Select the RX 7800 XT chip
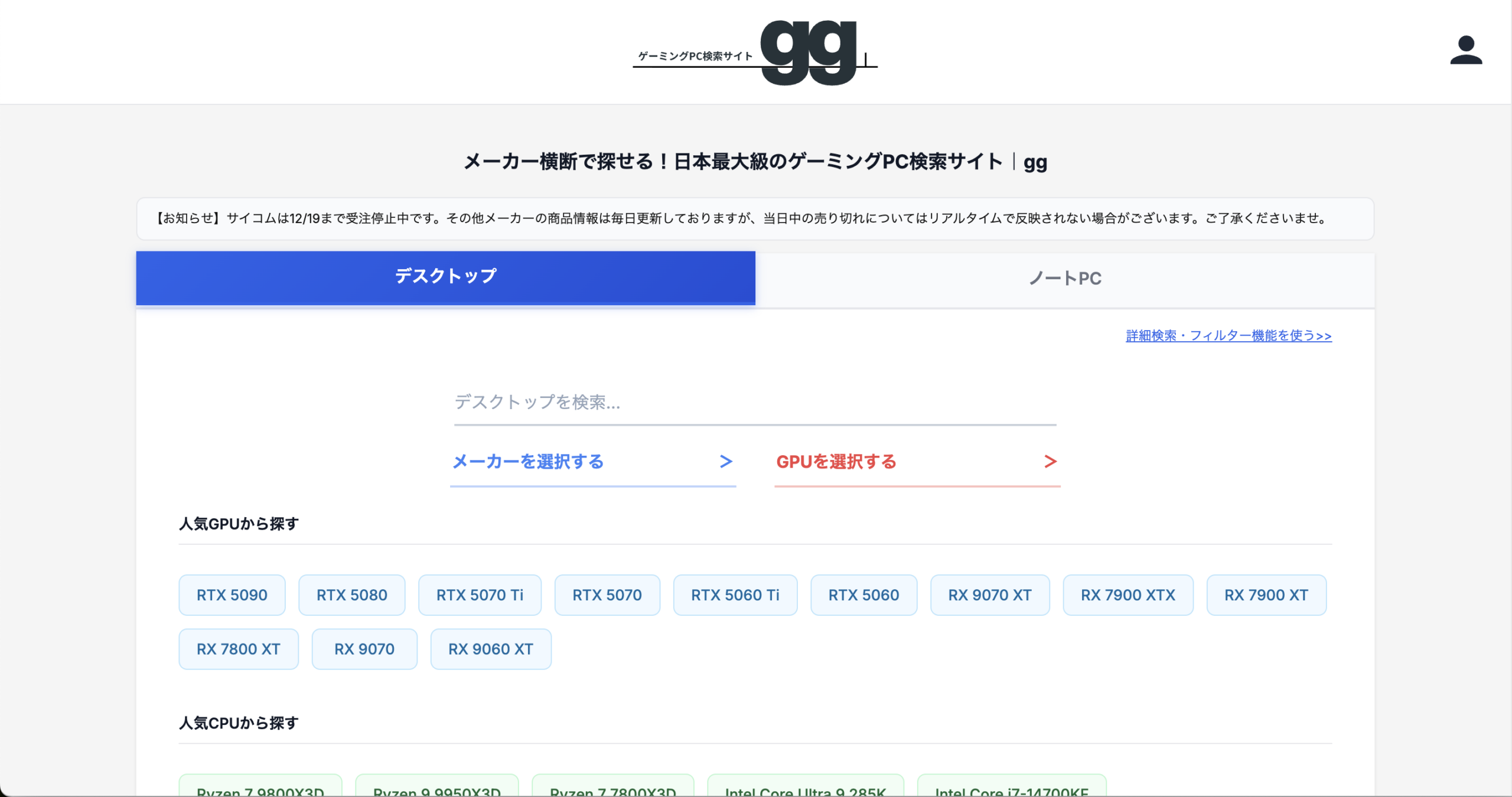This screenshot has width=1512, height=797. click(238, 649)
